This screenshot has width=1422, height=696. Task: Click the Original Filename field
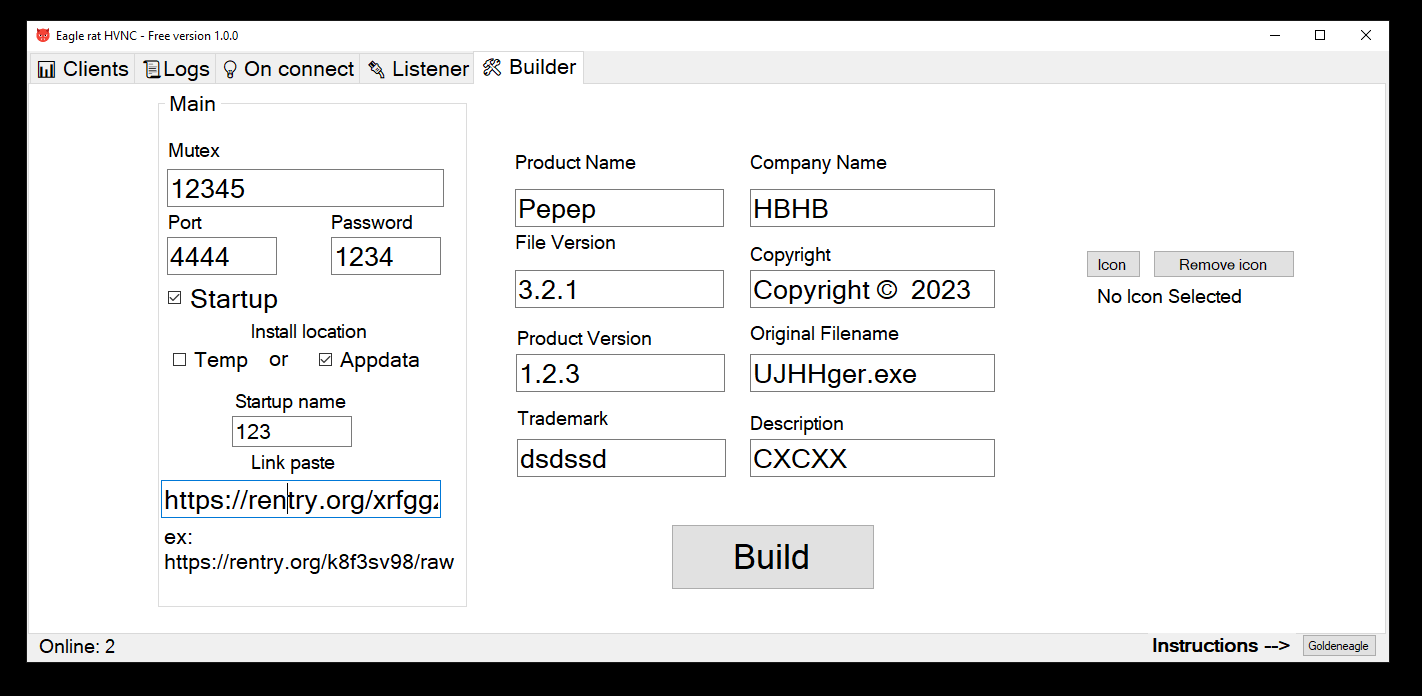[872, 373]
